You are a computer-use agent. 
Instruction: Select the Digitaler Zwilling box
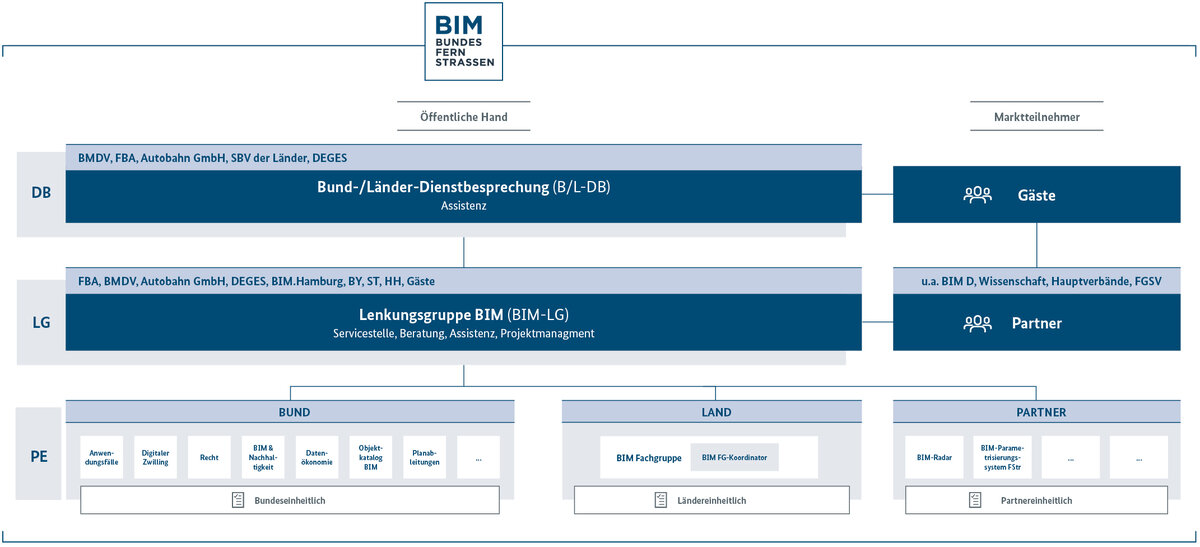click(x=155, y=457)
